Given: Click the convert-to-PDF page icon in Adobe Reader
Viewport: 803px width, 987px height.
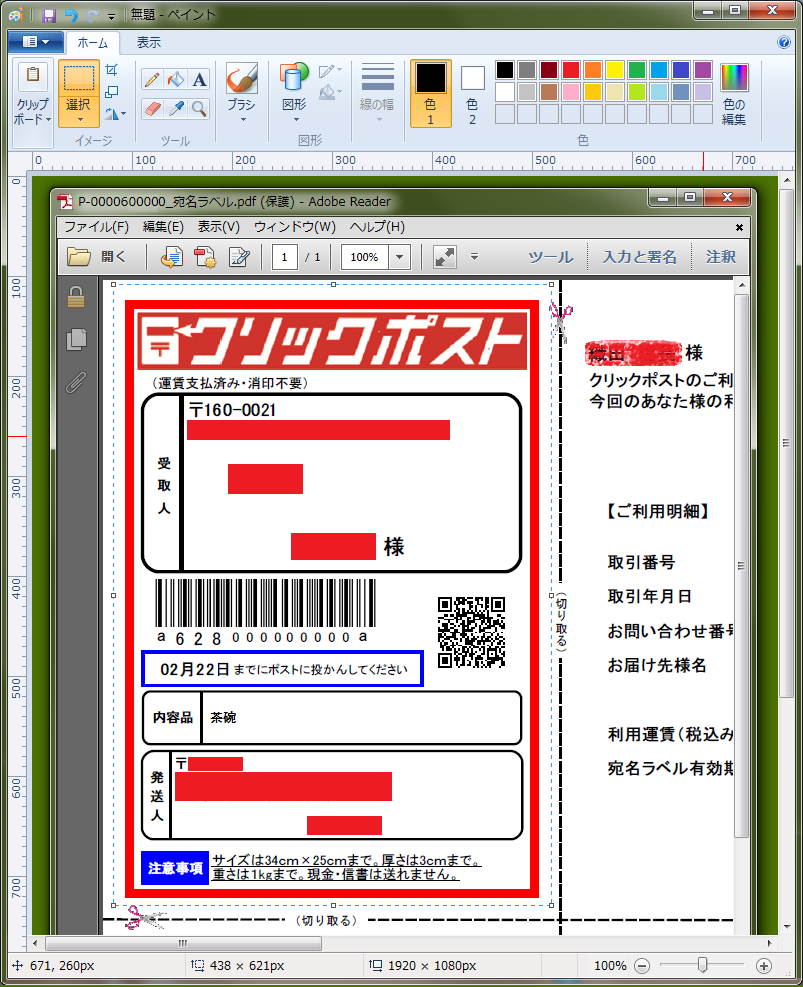Looking at the screenshot, I should (x=171, y=257).
